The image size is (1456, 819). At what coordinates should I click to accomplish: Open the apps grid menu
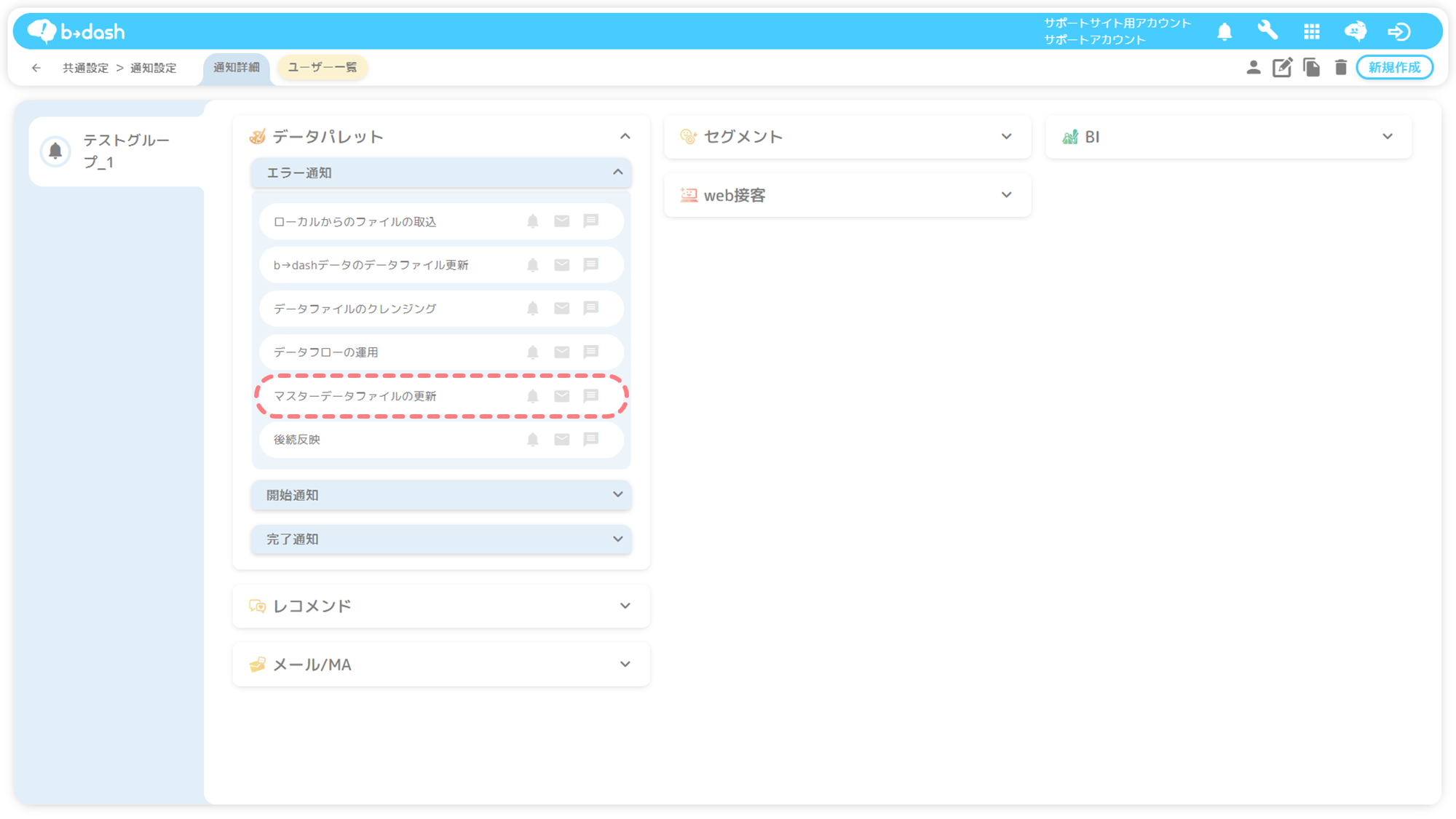(1311, 31)
